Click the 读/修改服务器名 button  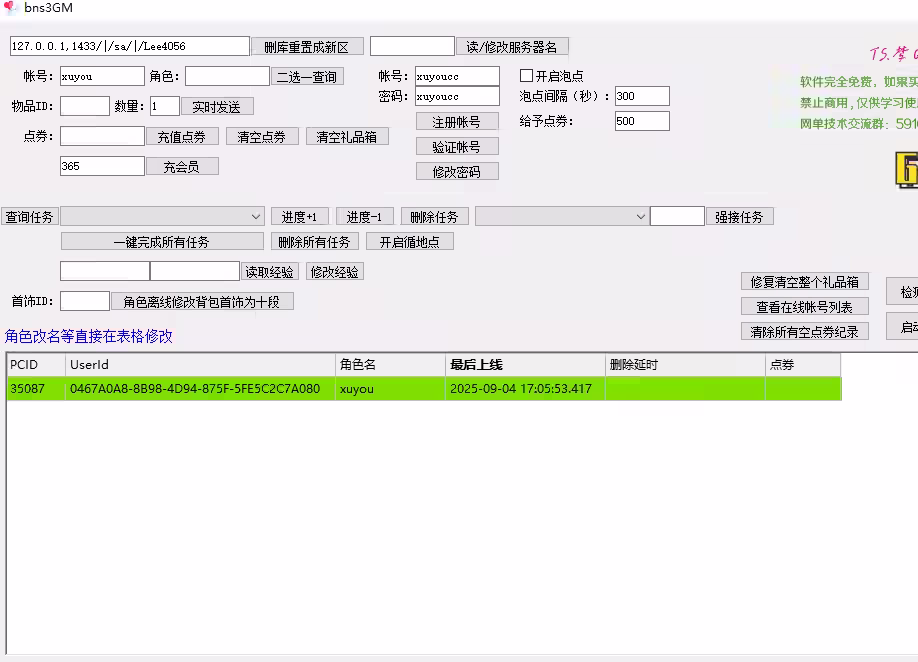(x=513, y=47)
